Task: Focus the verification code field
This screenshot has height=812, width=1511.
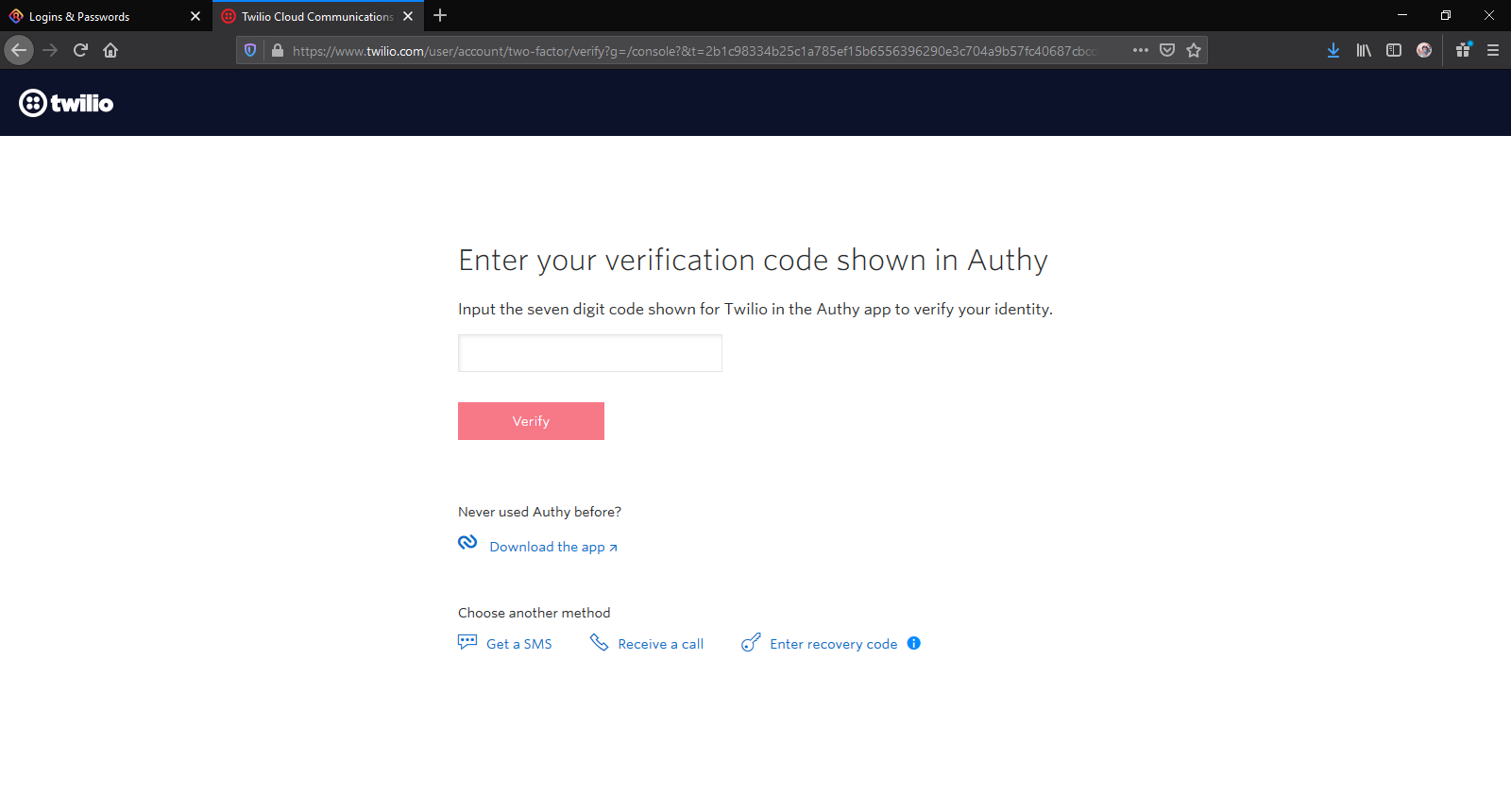Action: (x=590, y=353)
